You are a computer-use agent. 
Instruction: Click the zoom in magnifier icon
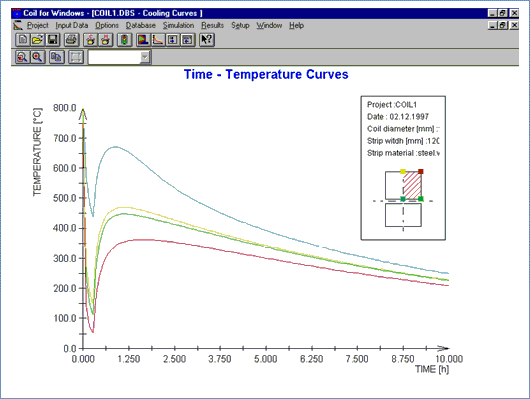click(x=38, y=57)
